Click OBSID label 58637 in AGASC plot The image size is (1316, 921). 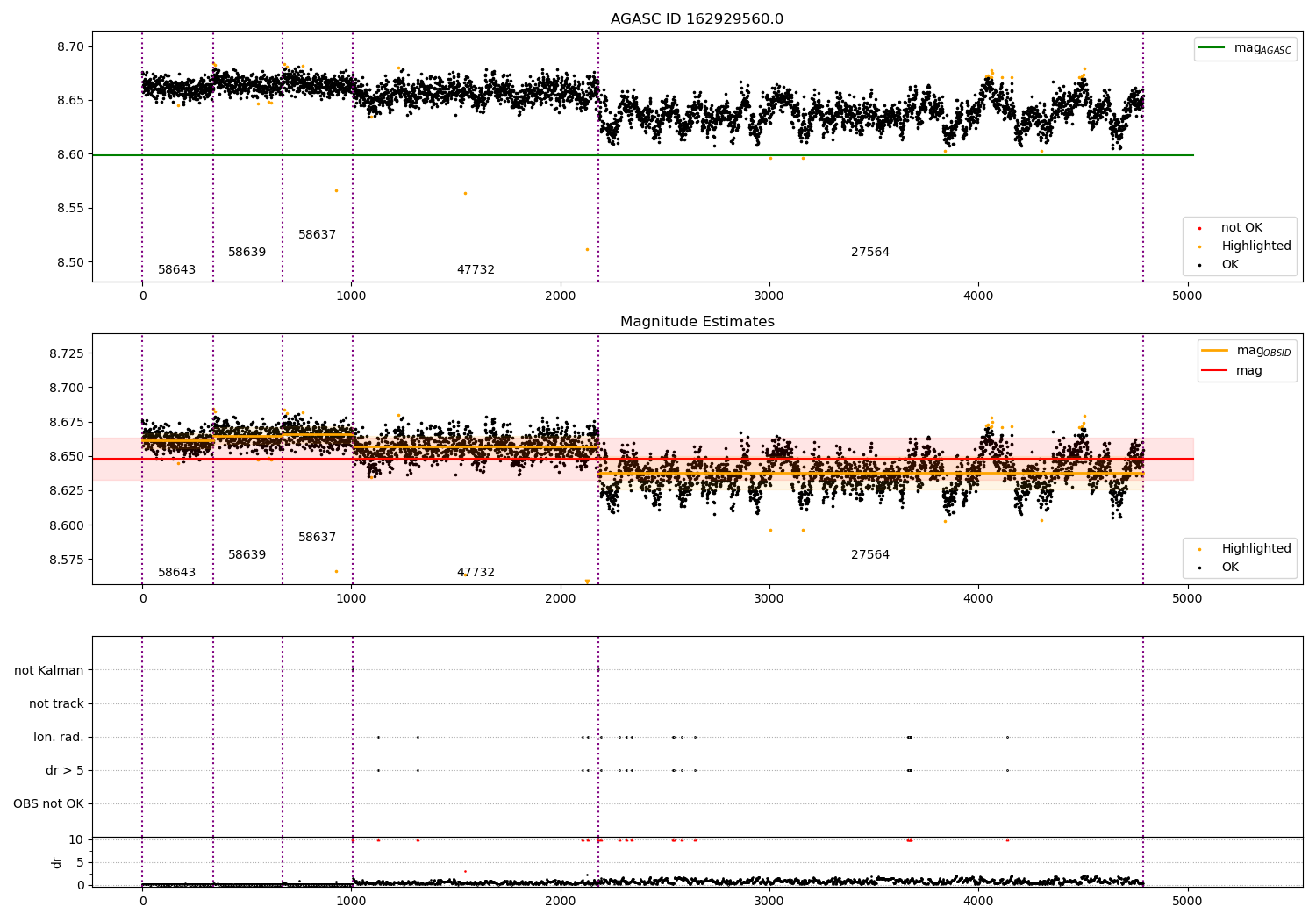(x=318, y=235)
